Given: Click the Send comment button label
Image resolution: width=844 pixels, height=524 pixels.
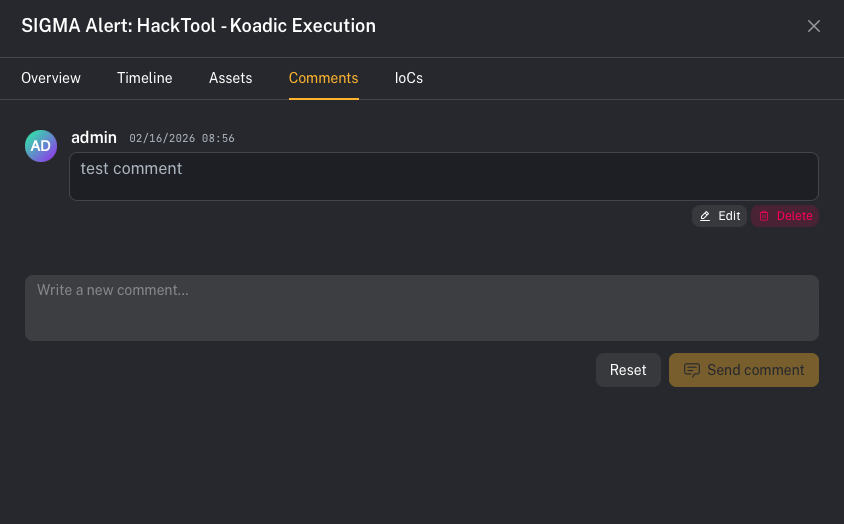Looking at the screenshot, I should [755, 370].
